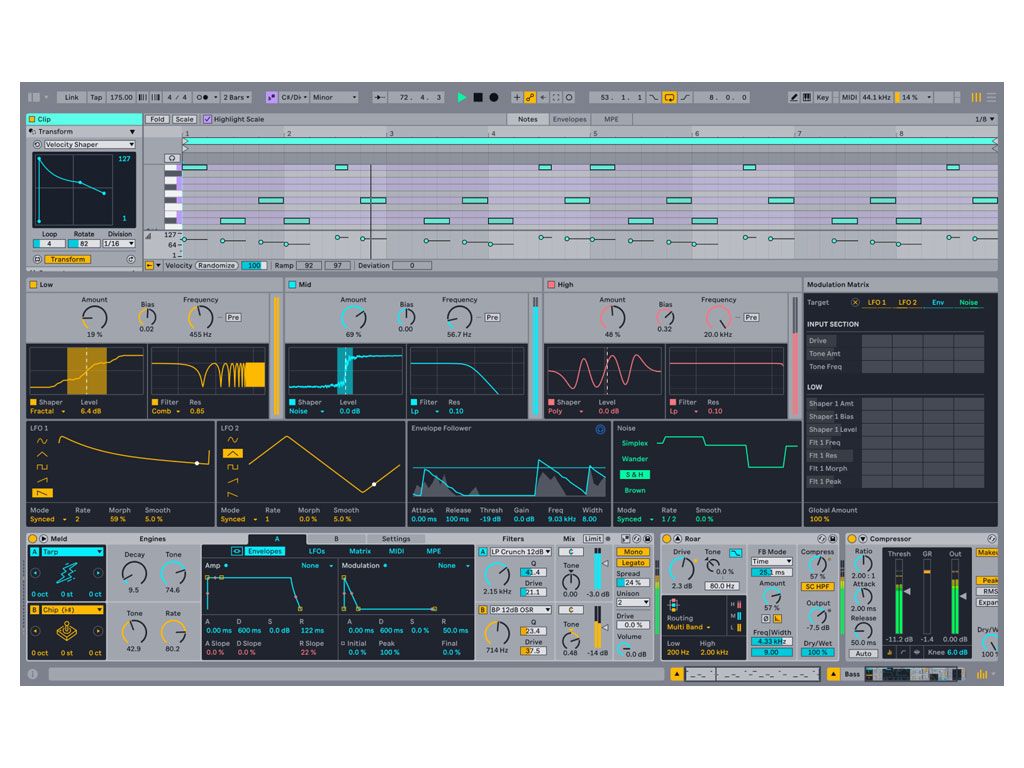Turn off the Mid band Filter toggle
The width and height of the screenshot is (1024, 768).
414,402
